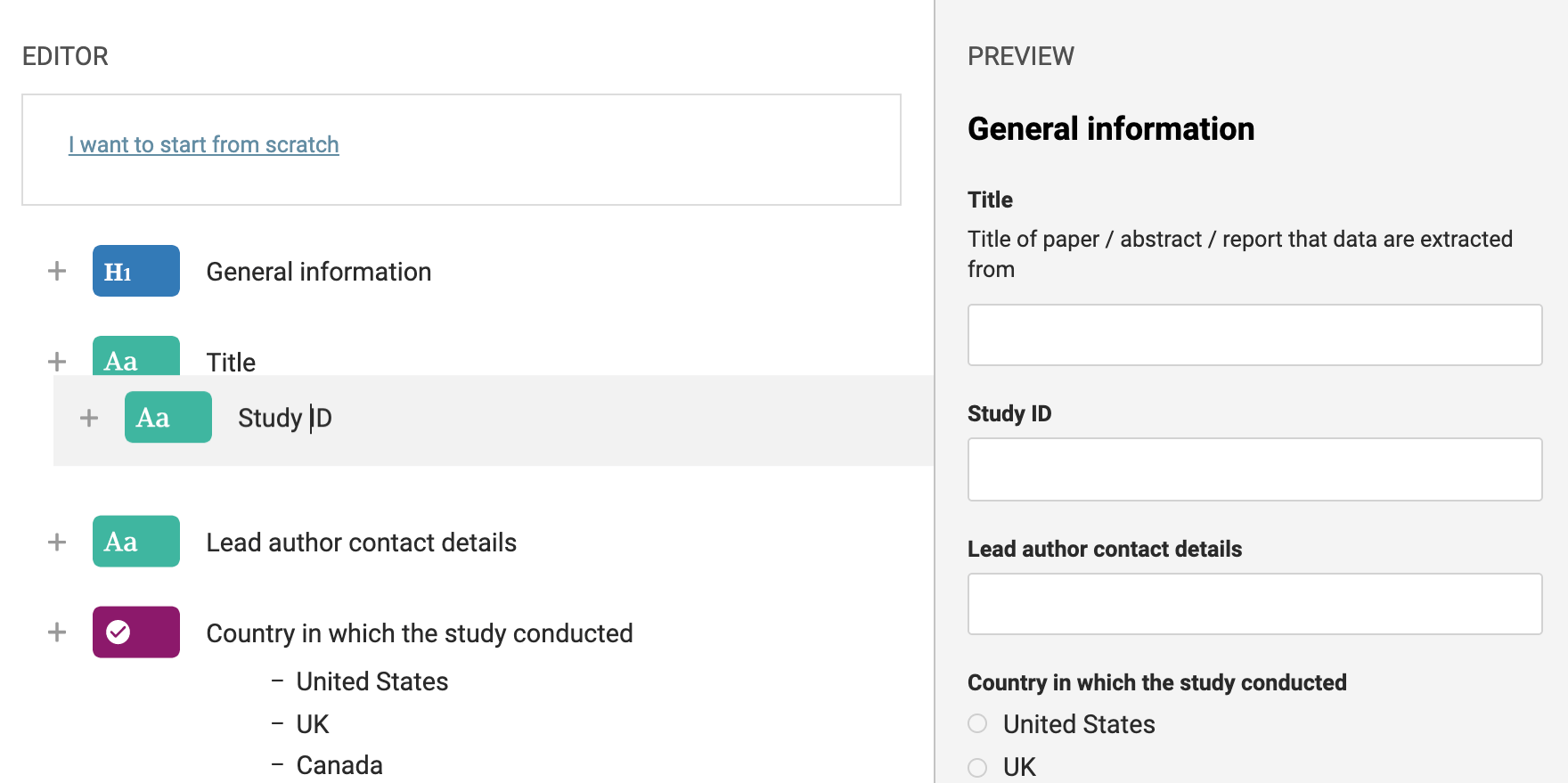Click the plus icon beside Study ID row
Image resolution: width=1568 pixels, height=783 pixels.
point(89,418)
